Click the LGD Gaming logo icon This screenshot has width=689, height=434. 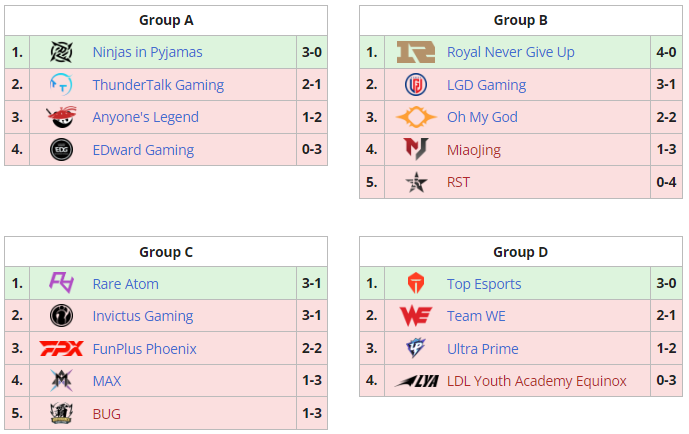tap(416, 85)
